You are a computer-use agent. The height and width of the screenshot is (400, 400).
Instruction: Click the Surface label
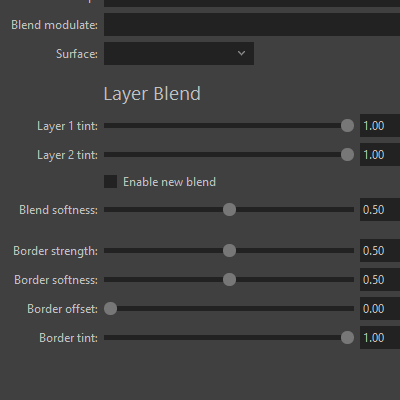click(77, 54)
